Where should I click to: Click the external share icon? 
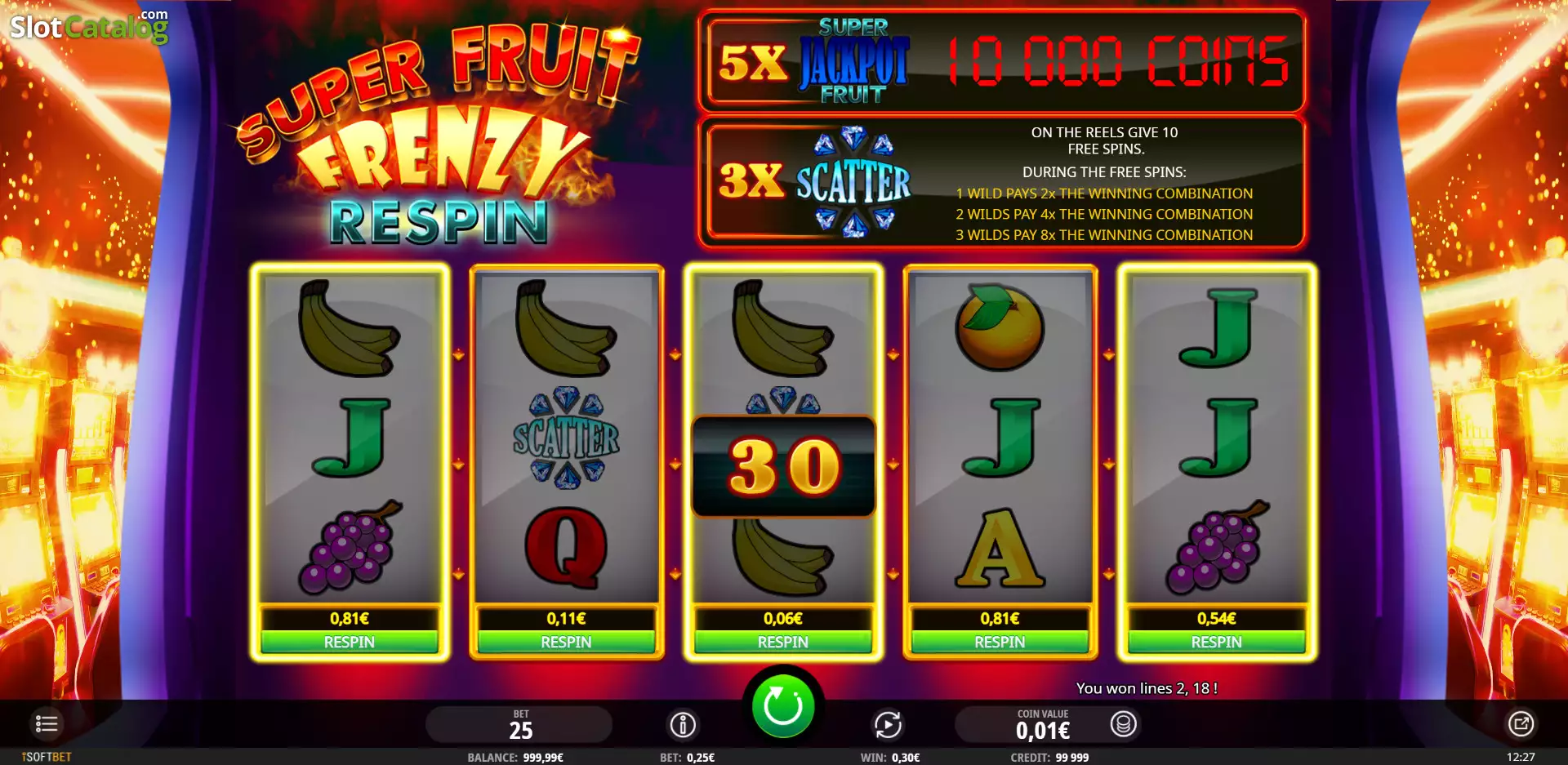1521,723
